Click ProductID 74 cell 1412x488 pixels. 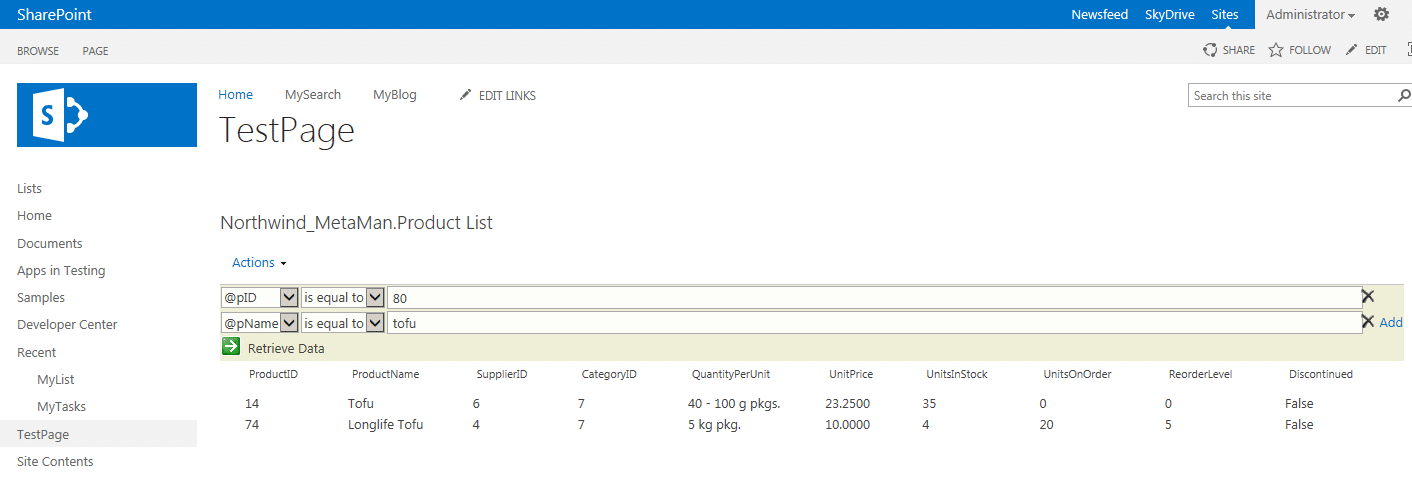(x=252, y=425)
